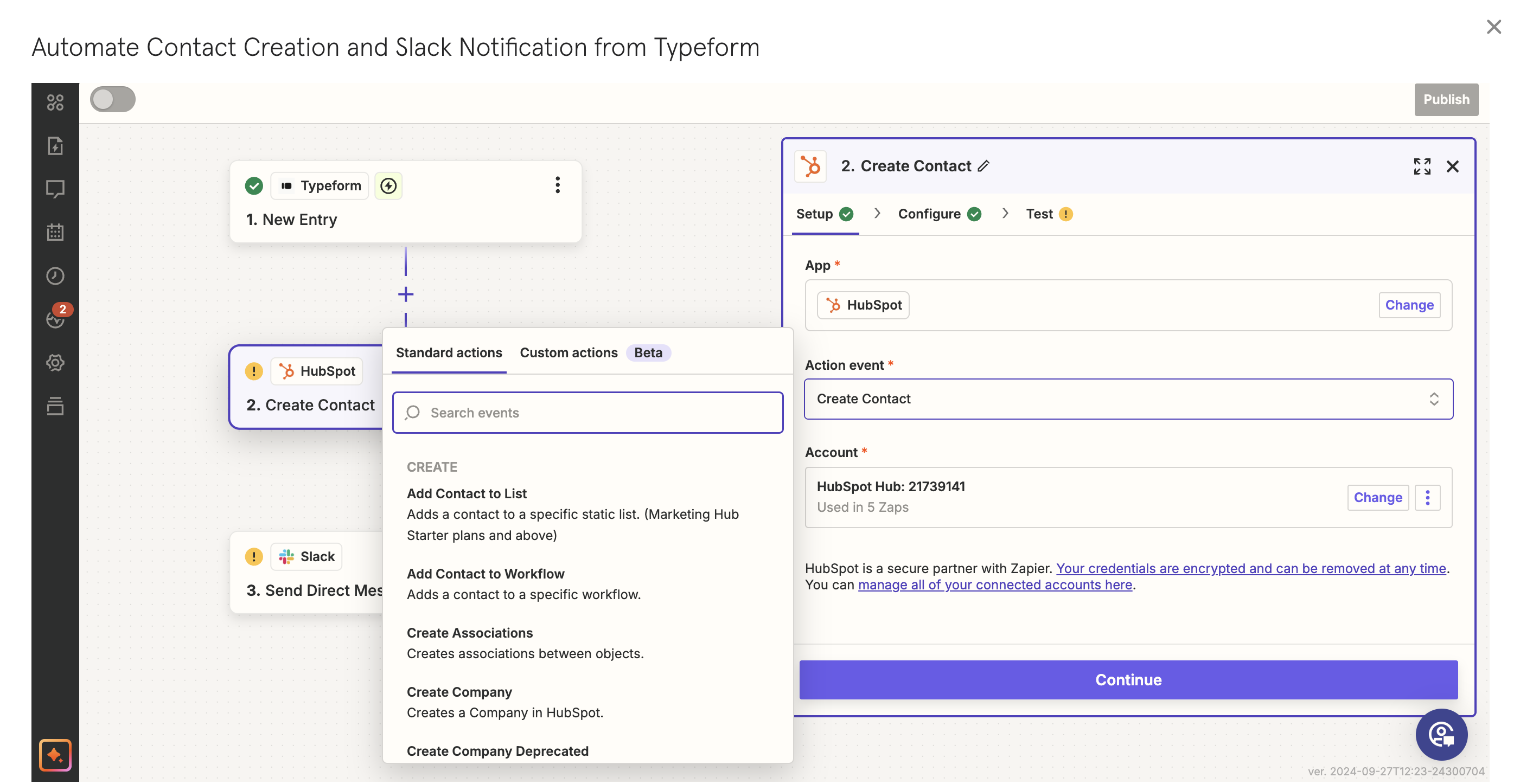Viewport: 1520px width, 784px height.
Task: Select the Custom actions tab
Action: click(x=568, y=354)
